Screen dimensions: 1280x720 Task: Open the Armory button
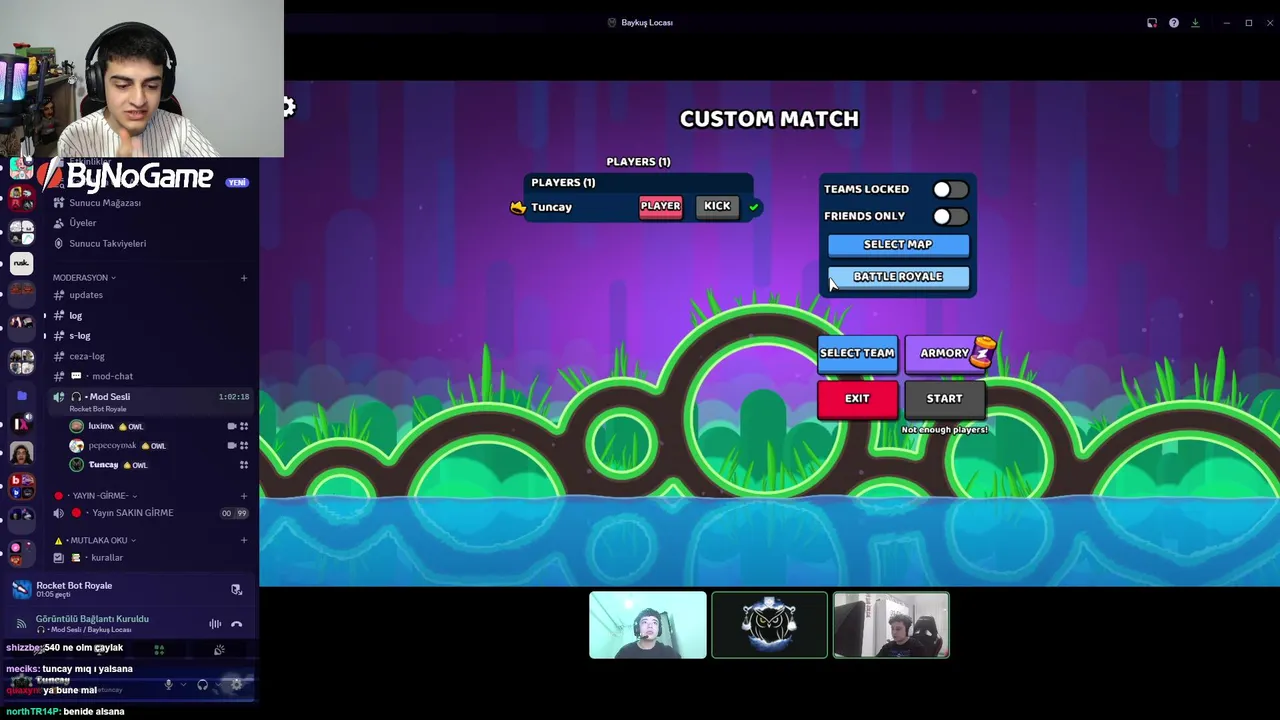(944, 354)
